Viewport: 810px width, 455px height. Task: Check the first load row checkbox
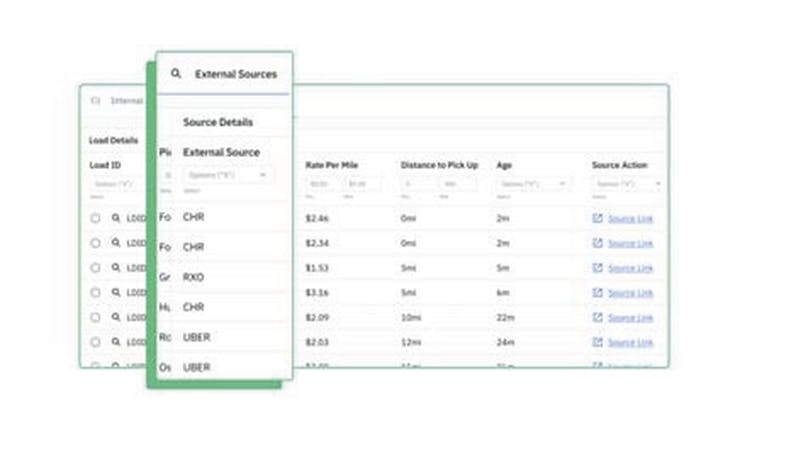[x=96, y=218]
